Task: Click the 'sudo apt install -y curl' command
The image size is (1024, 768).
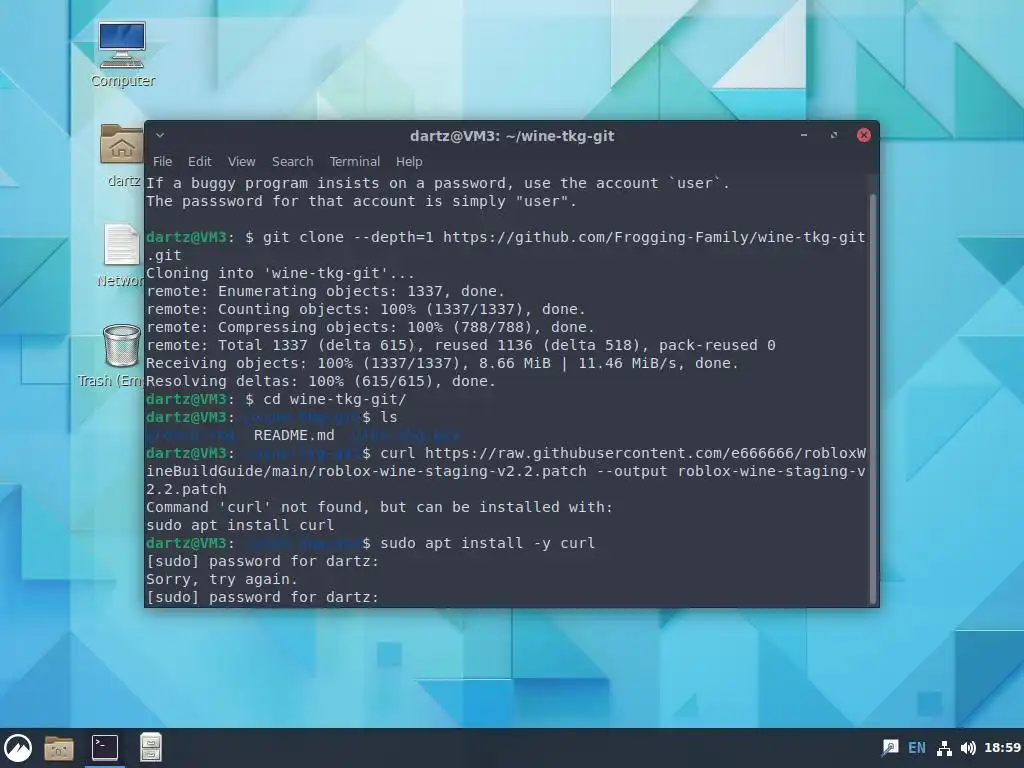Action: (x=487, y=543)
